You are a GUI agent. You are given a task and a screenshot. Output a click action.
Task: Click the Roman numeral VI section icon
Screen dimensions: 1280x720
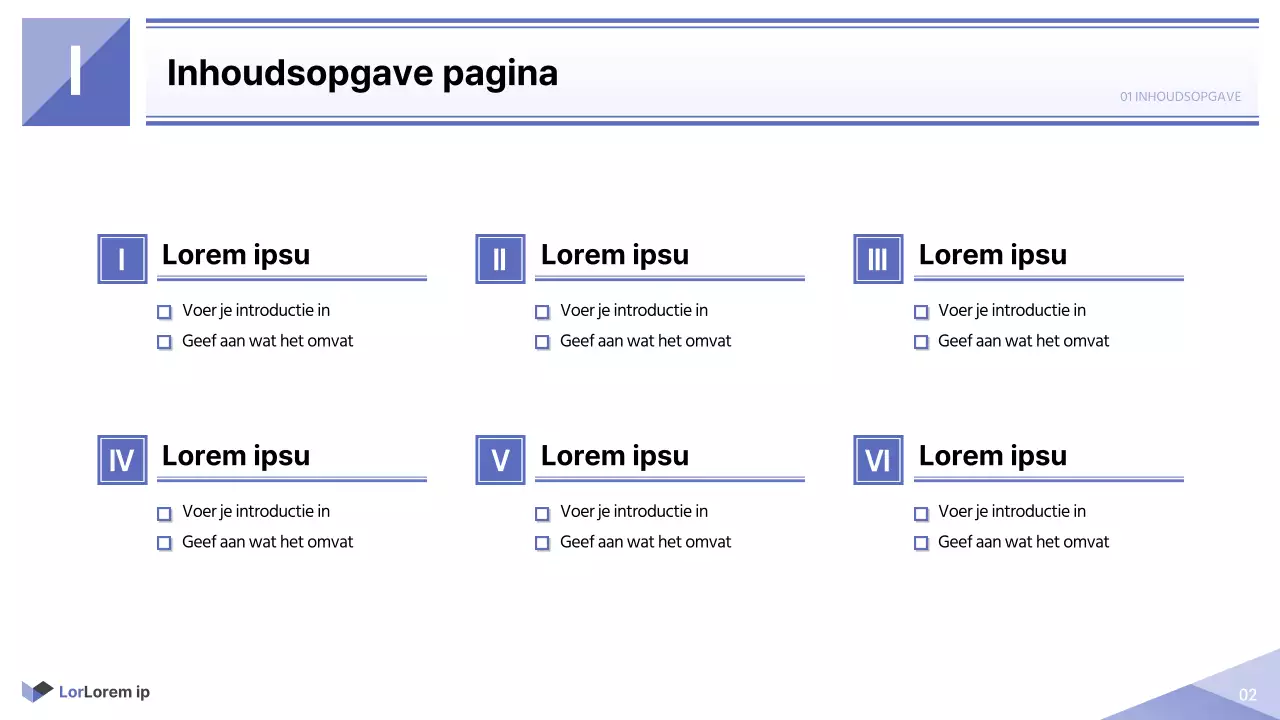click(x=878, y=460)
